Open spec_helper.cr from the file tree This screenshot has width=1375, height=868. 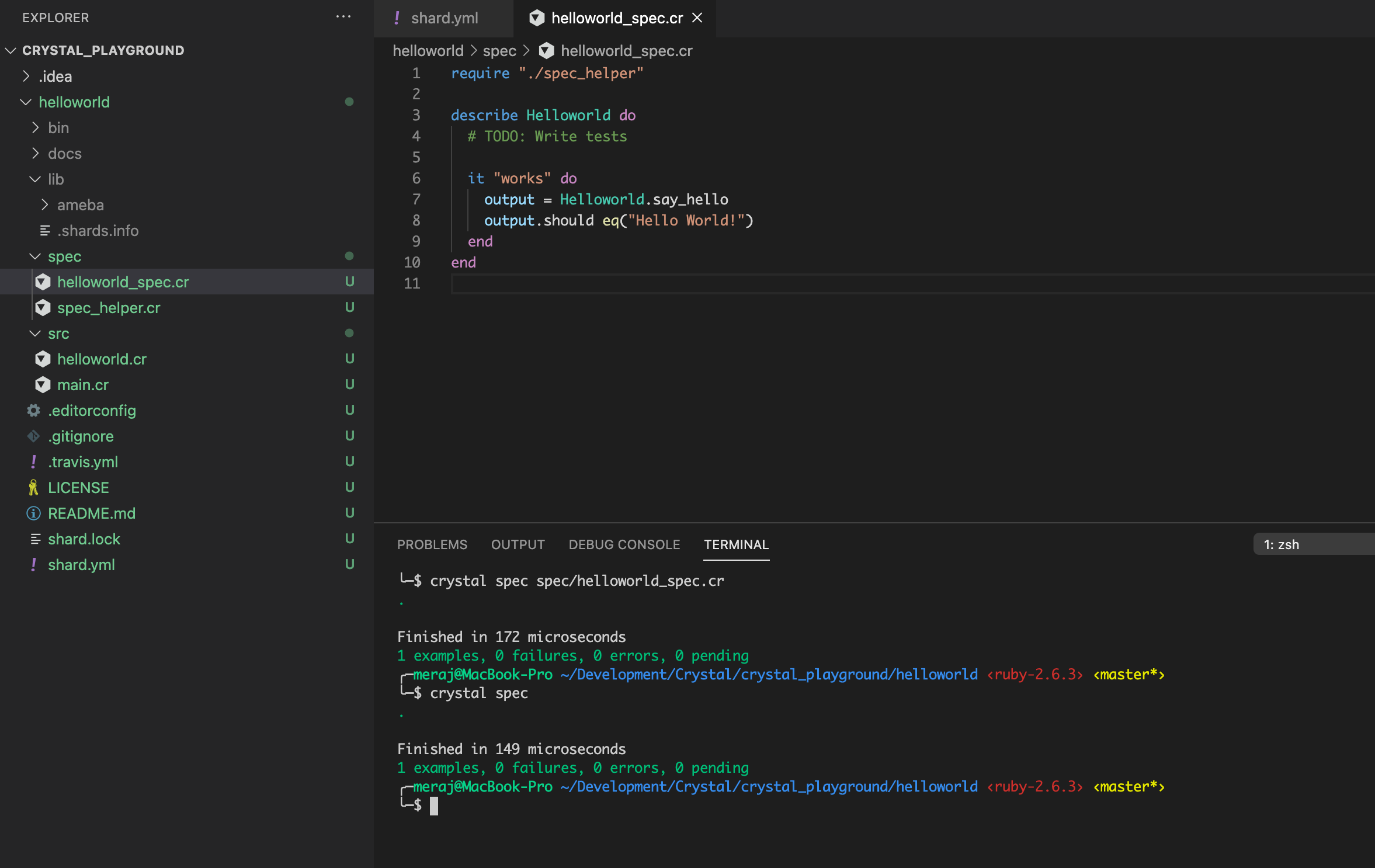[109, 308]
